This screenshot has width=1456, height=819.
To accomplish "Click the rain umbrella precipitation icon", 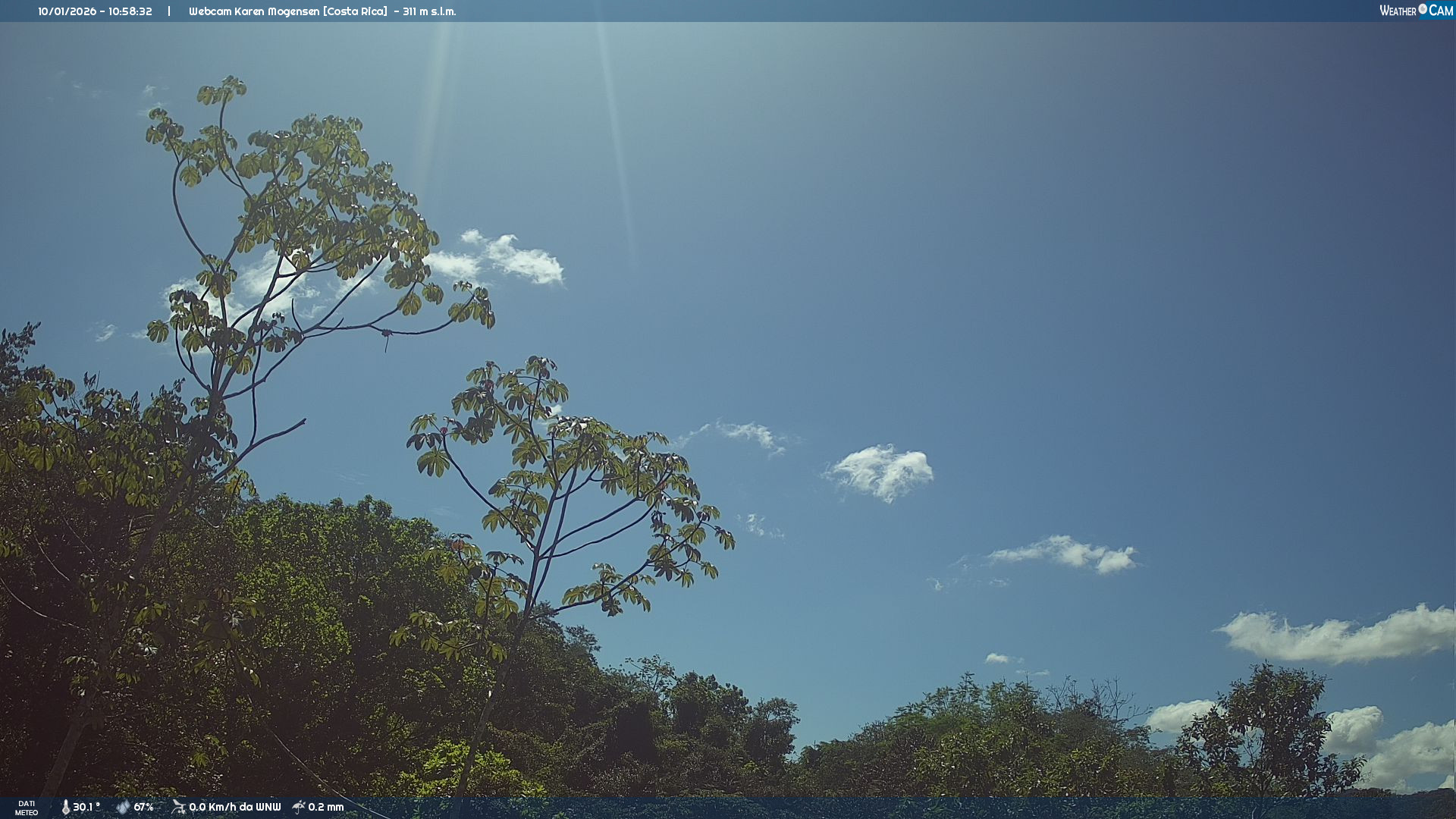I will (299, 807).
